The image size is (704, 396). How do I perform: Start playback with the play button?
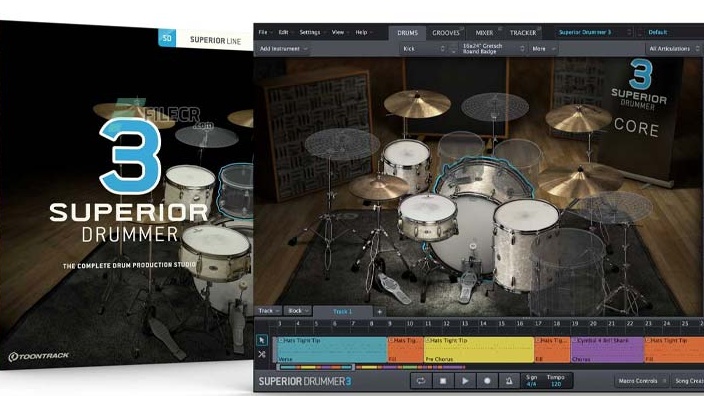465,381
